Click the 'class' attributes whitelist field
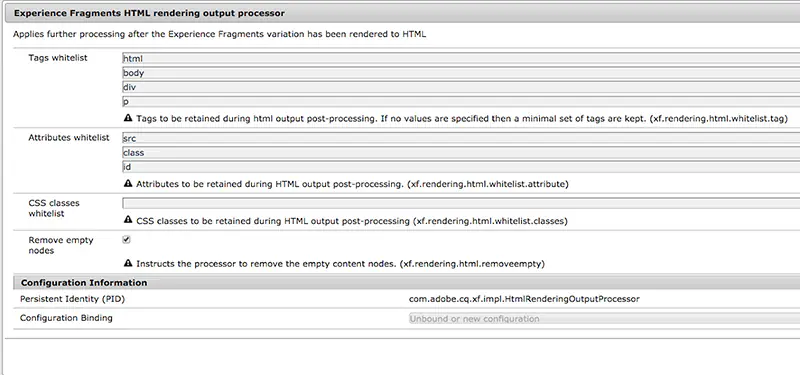 click(x=461, y=153)
